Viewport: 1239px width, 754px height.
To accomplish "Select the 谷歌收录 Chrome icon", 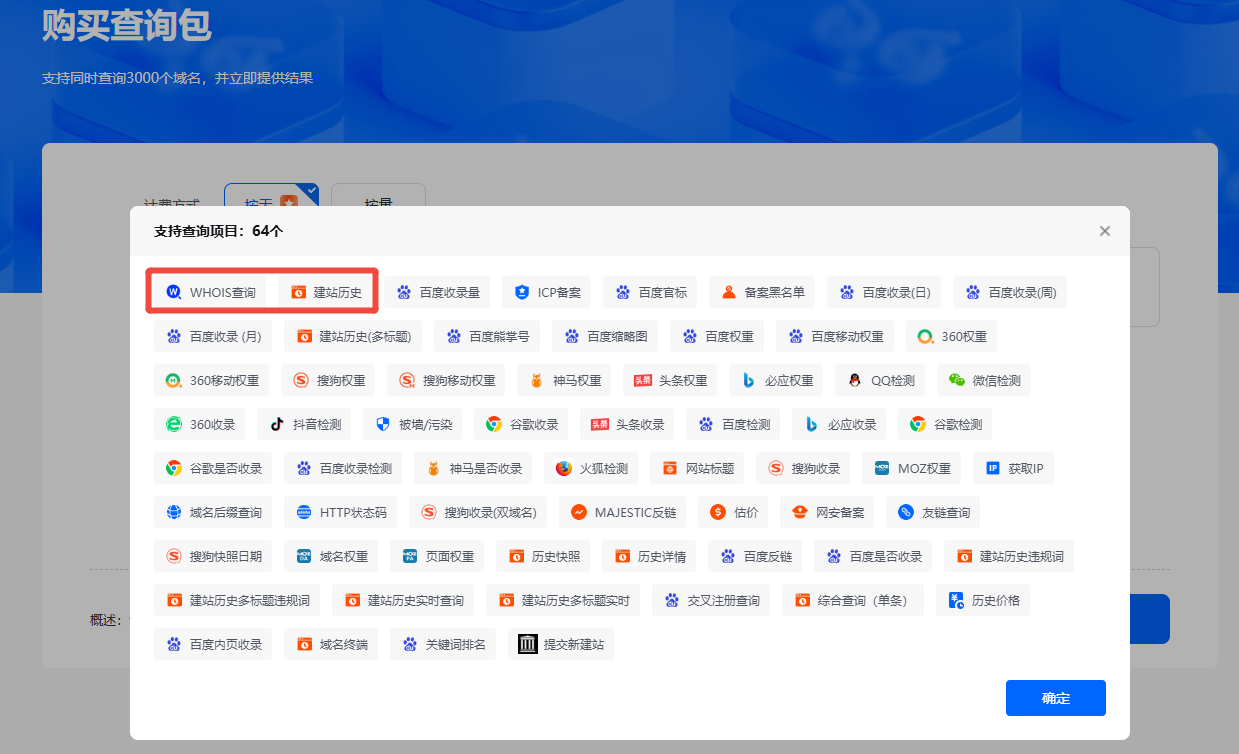I will click(x=493, y=424).
